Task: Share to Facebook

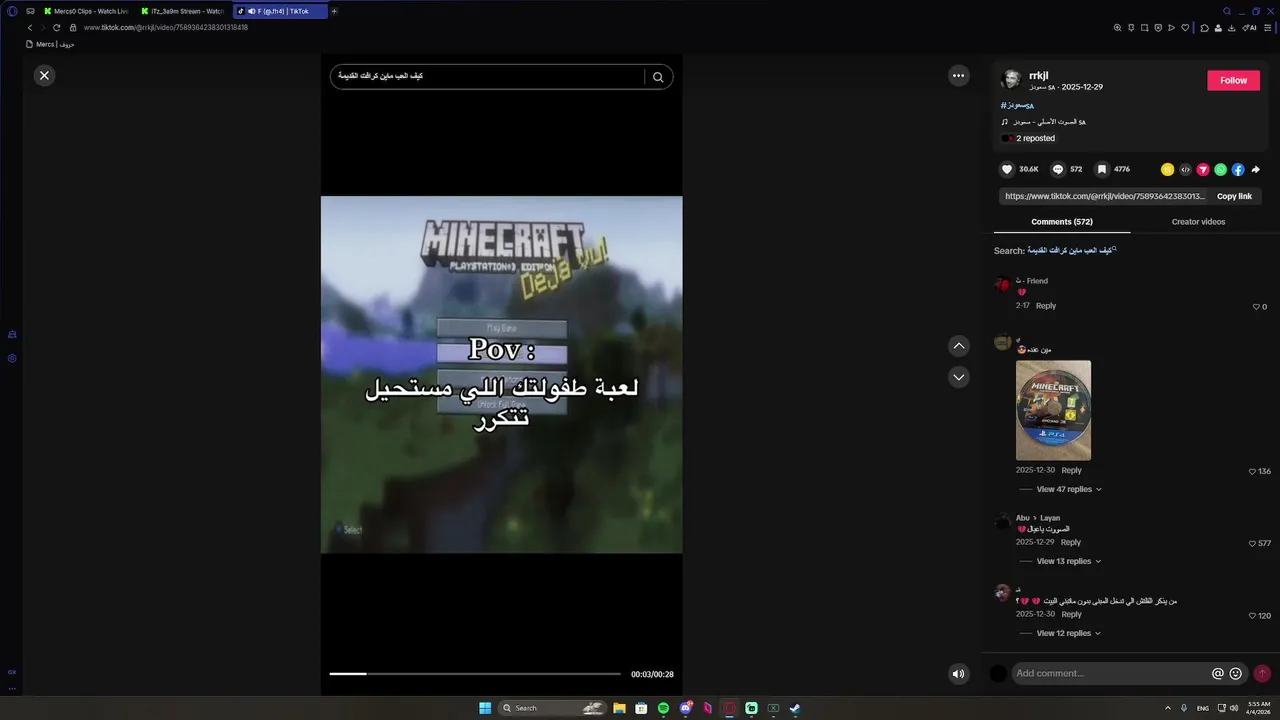Action: pyautogui.click(x=1238, y=170)
